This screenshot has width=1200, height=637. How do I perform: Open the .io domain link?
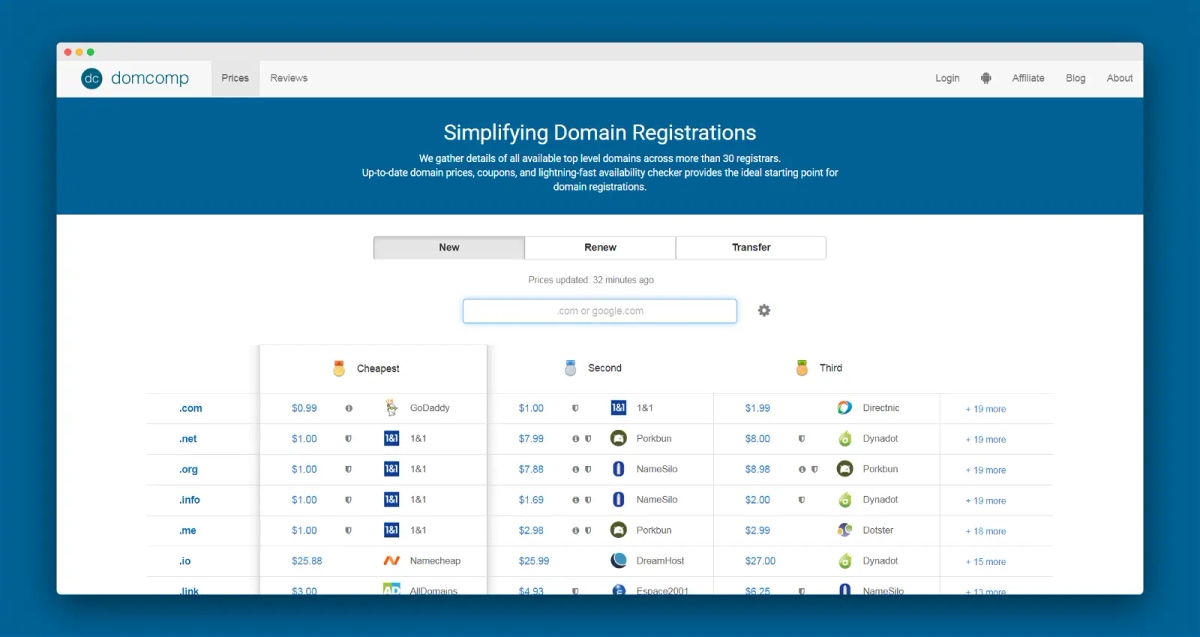185,561
